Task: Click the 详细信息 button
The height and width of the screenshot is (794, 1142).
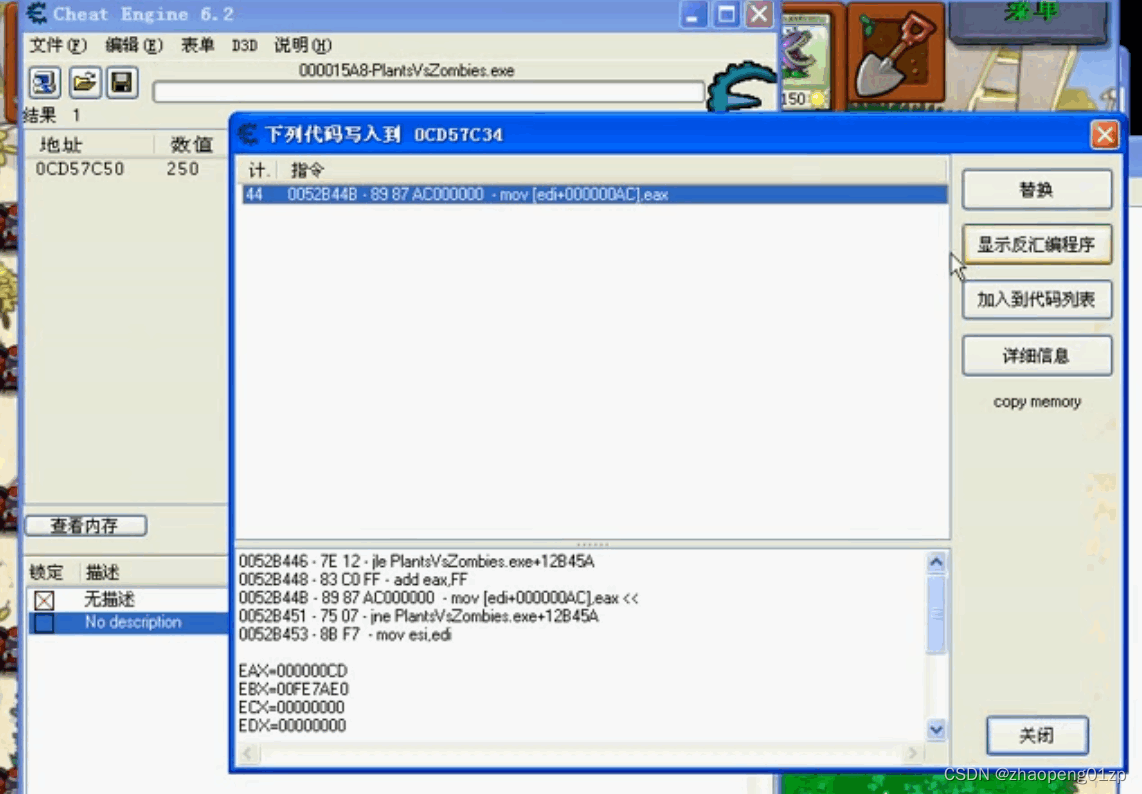Action: 1036,355
